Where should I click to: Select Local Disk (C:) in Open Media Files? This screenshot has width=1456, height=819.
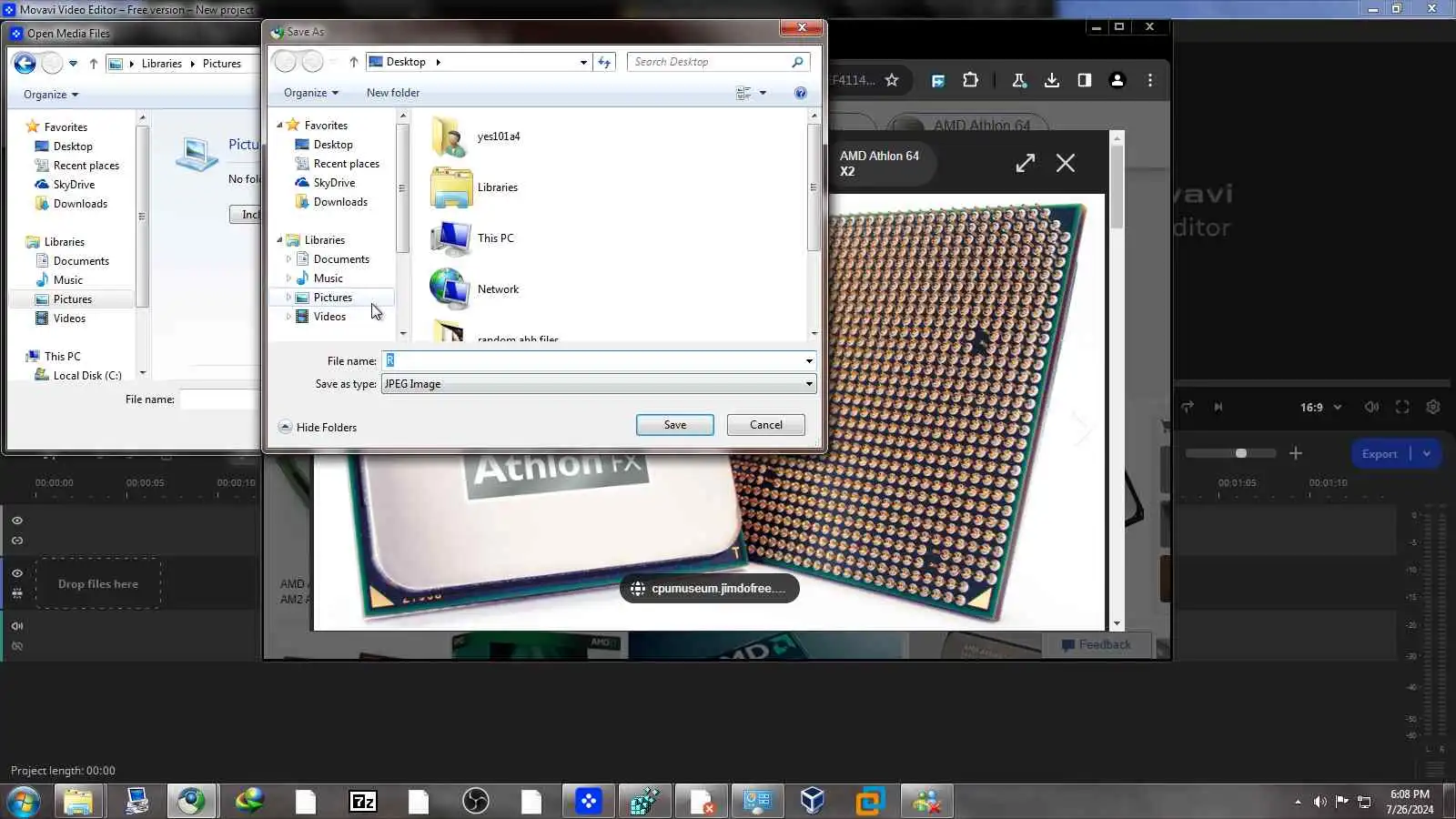pos(87,376)
